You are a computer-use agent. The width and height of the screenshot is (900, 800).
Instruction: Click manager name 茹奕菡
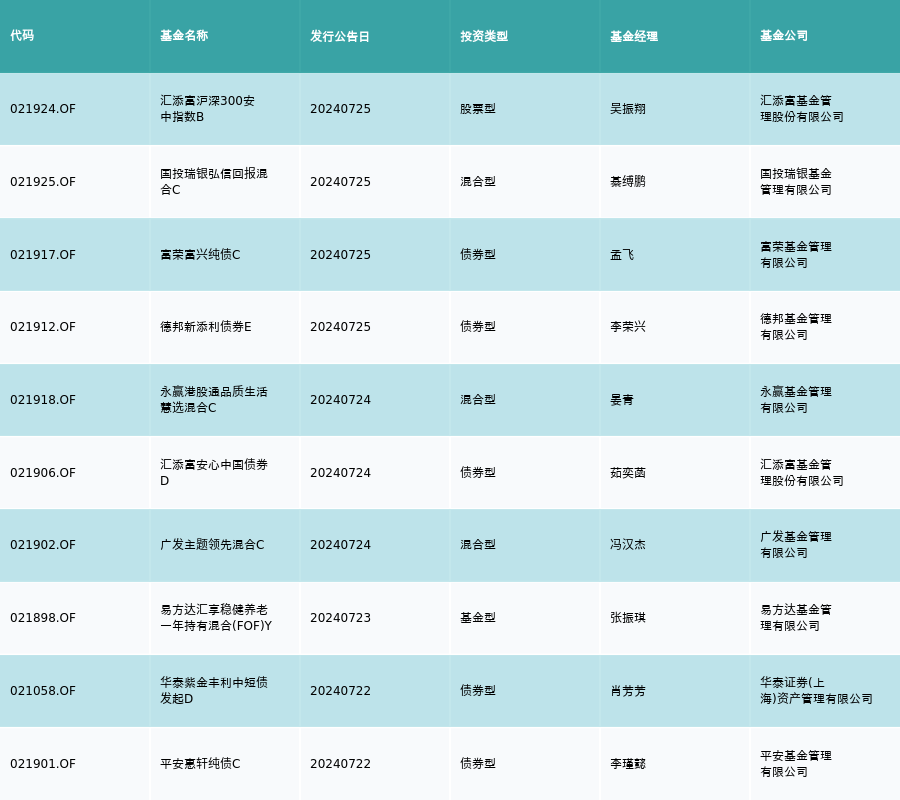[627, 472]
